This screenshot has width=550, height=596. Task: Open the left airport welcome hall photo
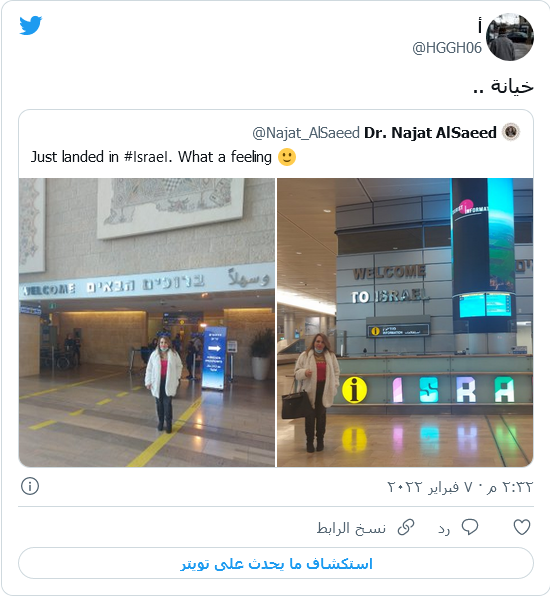(x=147, y=322)
